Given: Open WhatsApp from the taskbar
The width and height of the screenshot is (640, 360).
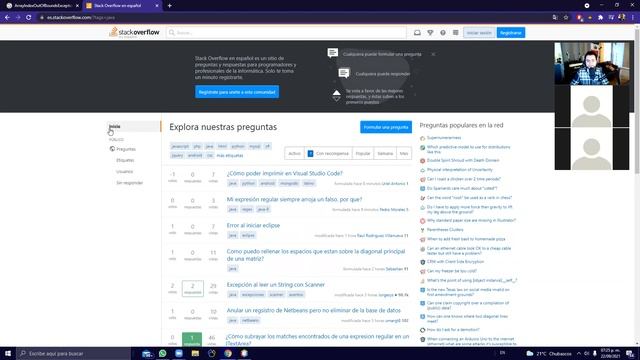Looking at the screenshot, I should pos(162,353).
